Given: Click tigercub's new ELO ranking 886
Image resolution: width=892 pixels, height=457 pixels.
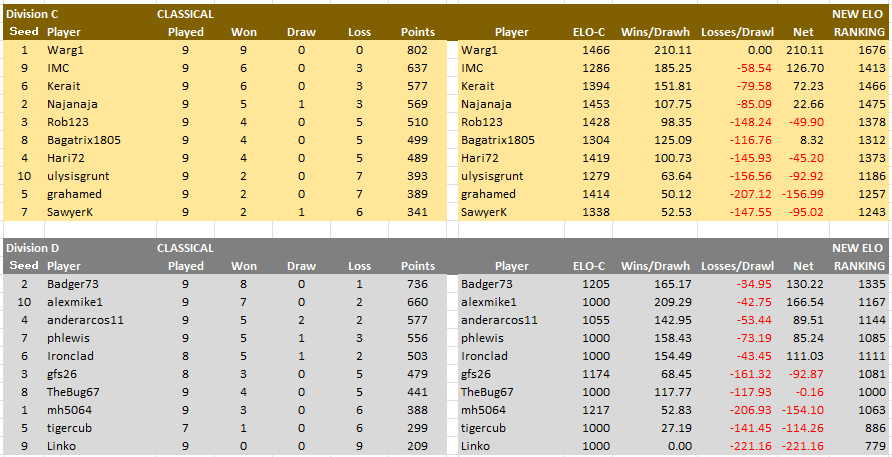Looking at the screenshot, I should [x=874, y=428].
